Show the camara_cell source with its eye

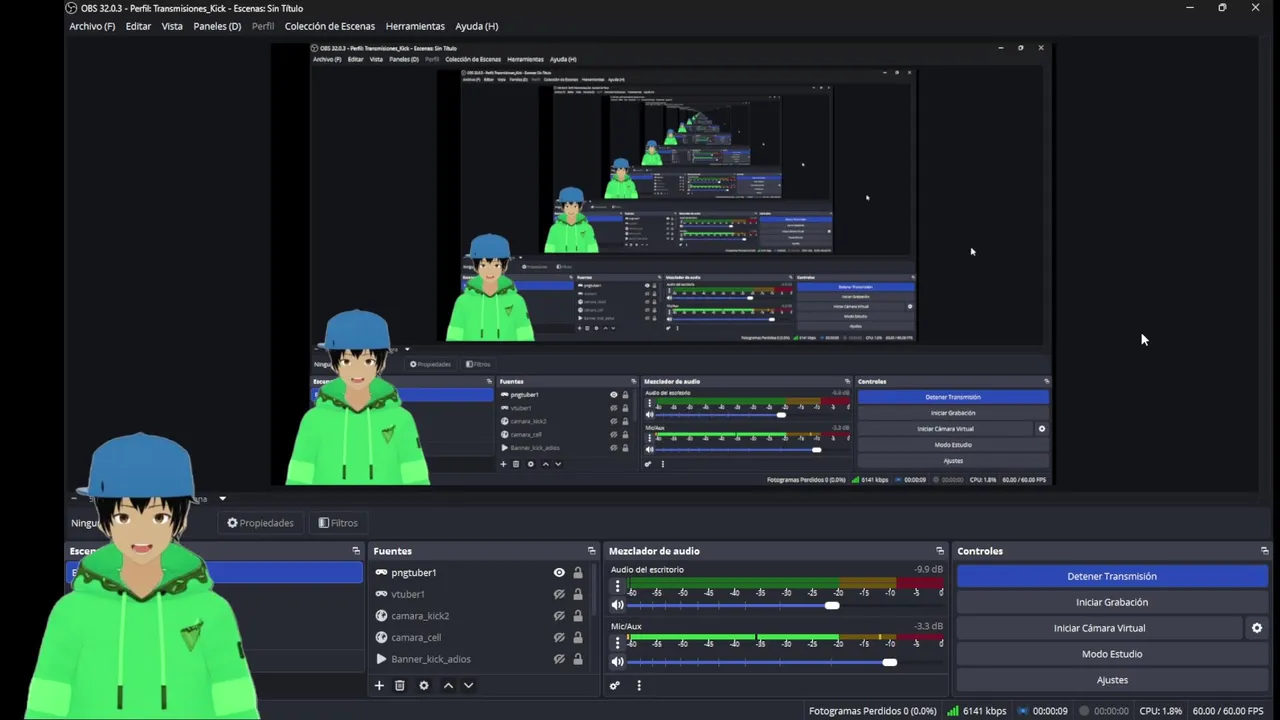(559, 637)
